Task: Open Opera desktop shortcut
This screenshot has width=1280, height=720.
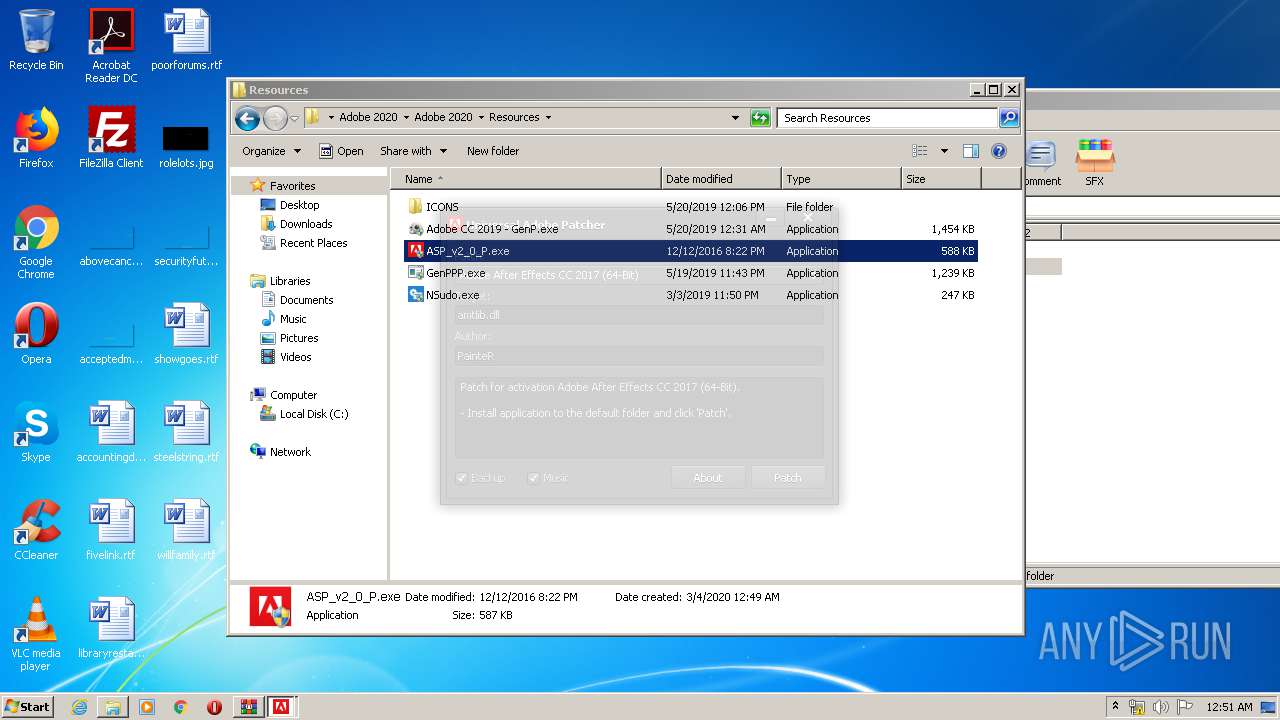Action: coord(36,334)
